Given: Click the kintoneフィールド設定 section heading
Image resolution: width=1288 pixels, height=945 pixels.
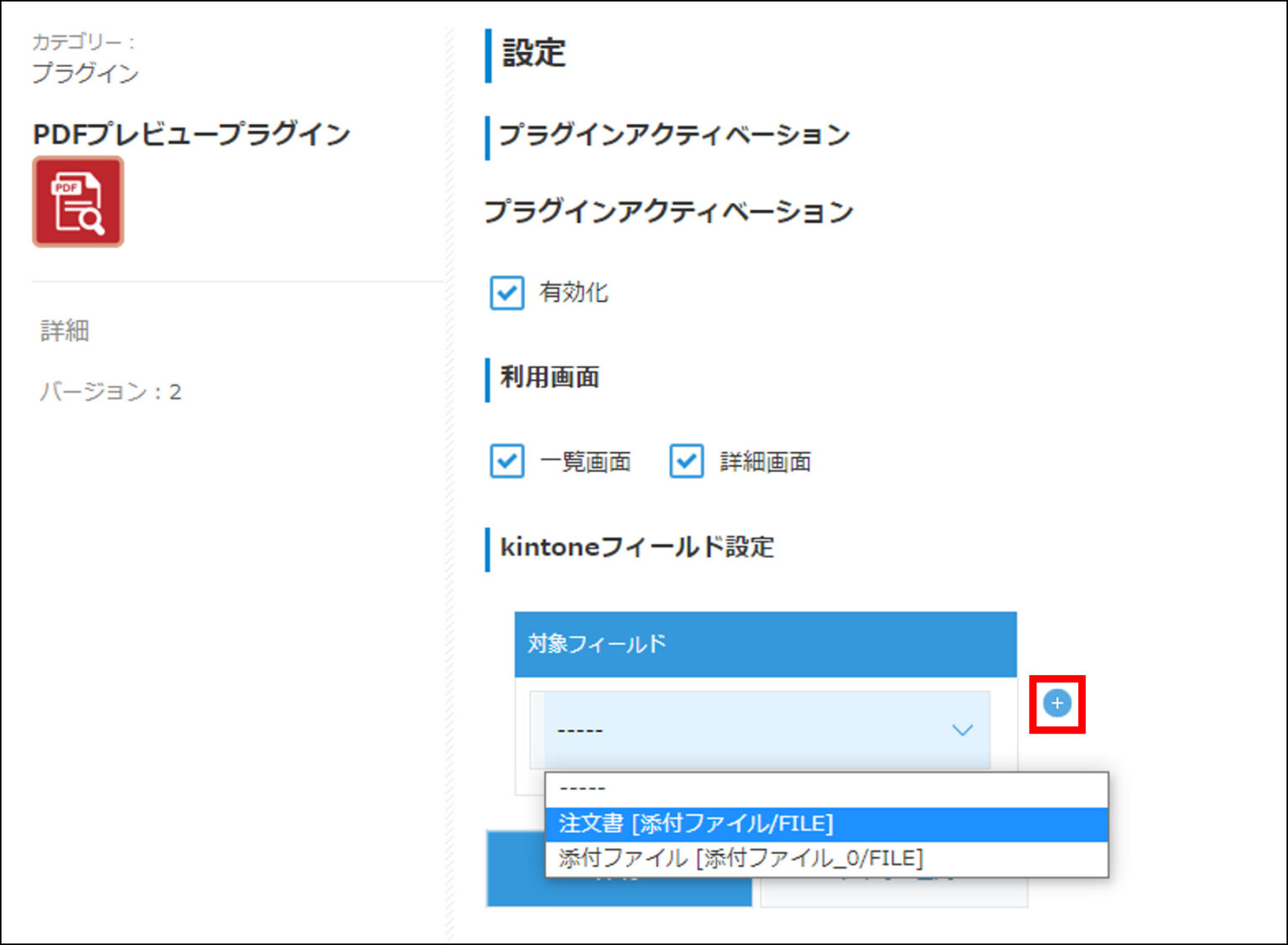Looking at the screenshot, I should point(636,547).
